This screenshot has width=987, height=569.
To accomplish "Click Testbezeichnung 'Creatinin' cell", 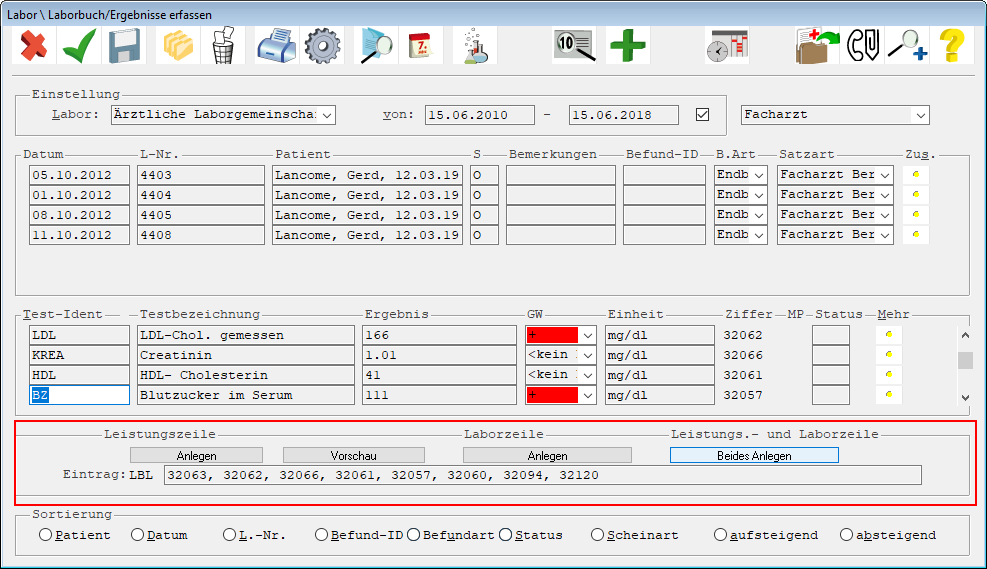I will click(245, 355).
